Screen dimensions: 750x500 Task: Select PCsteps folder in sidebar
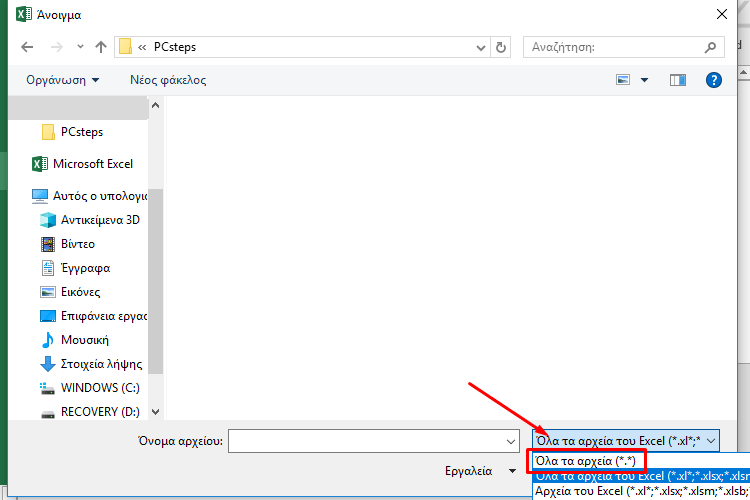click(81, 132)
